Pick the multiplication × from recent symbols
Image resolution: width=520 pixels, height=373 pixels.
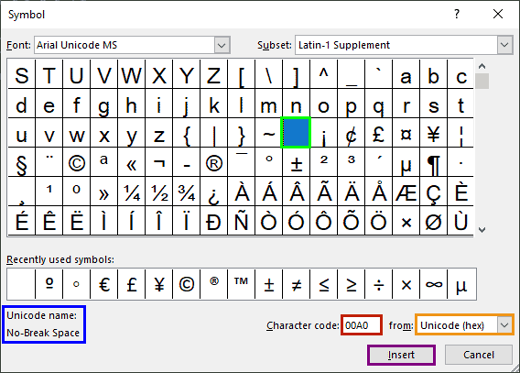coord(406,284)
